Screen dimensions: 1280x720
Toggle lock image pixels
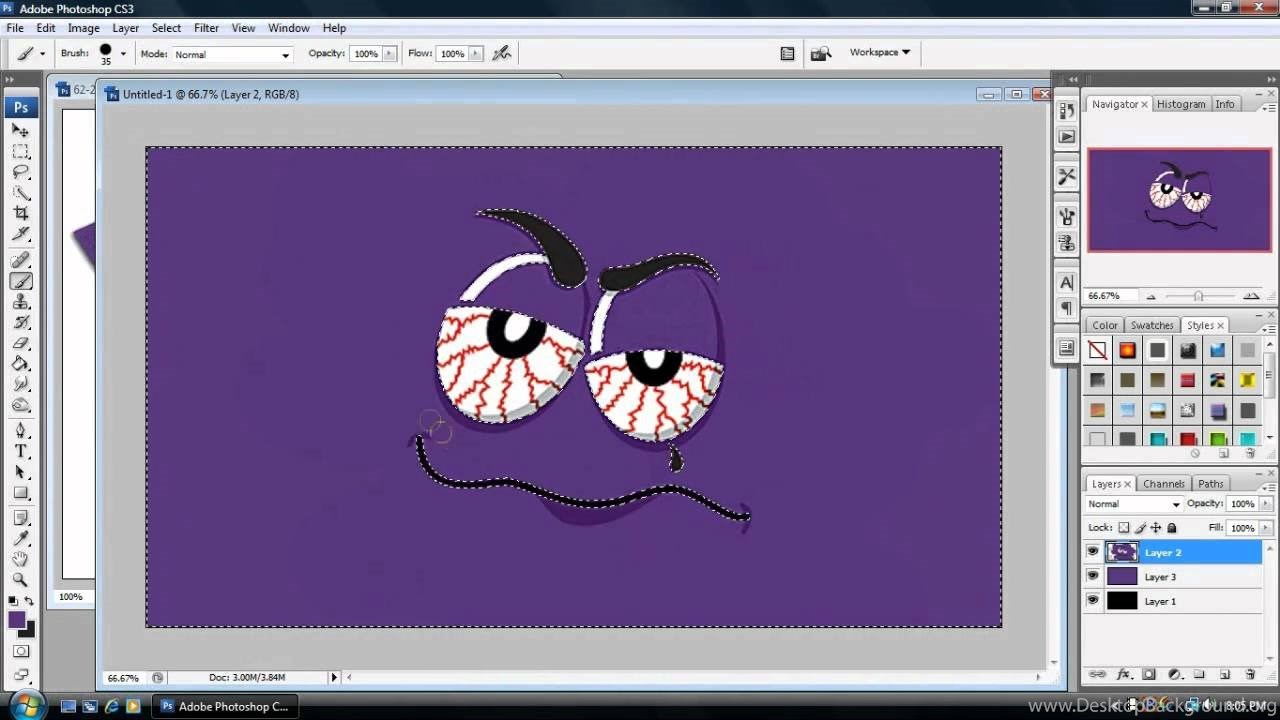pyautogui.click(x=1140, y=528)
